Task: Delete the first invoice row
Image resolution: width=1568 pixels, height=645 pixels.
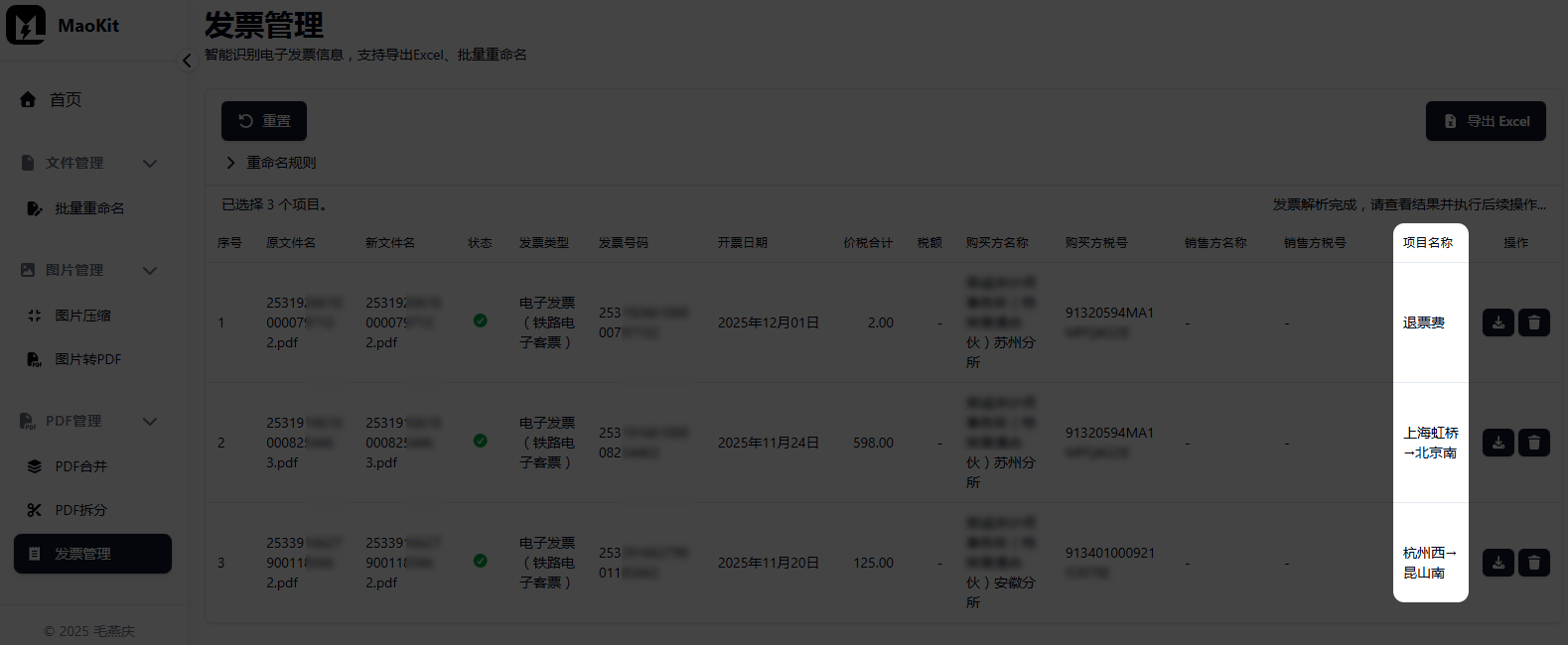Action: [1533, 322]
